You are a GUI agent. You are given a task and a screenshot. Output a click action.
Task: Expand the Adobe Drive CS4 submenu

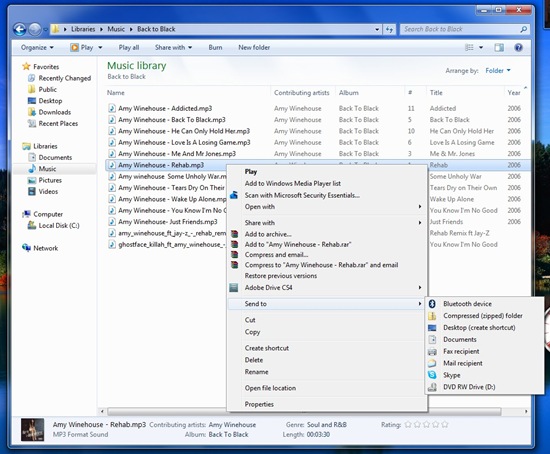tap(420, 287)
